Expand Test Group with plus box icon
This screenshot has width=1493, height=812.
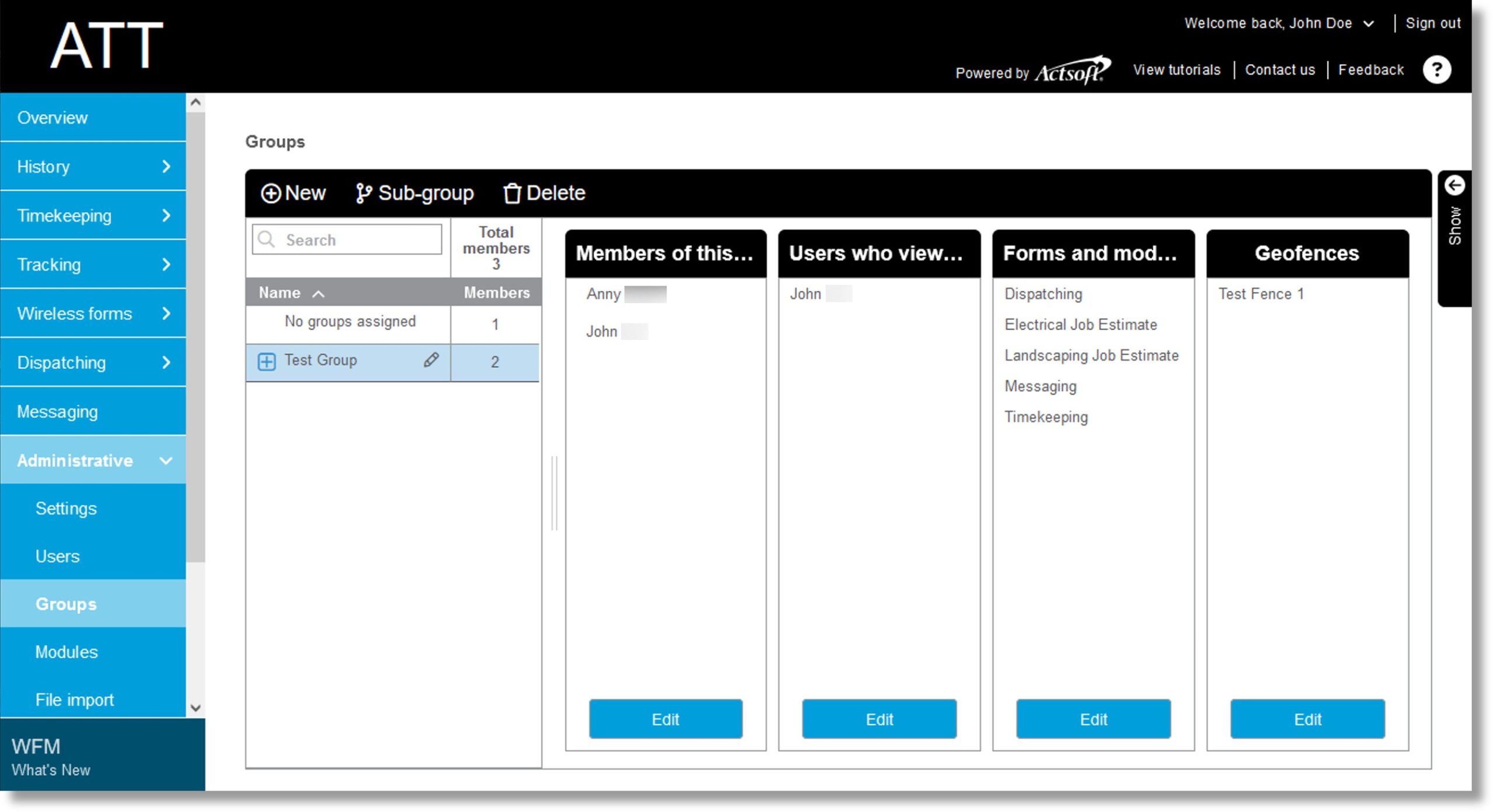(267, 361)
